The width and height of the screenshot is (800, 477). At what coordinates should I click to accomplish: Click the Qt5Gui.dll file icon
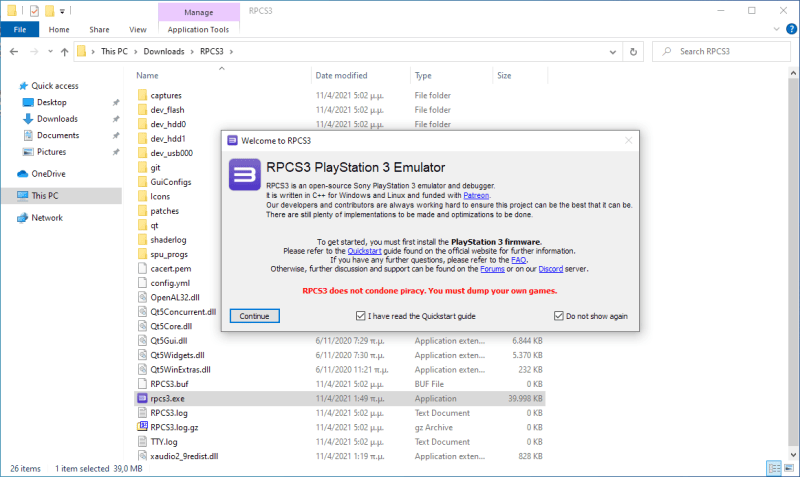[142, 340]
